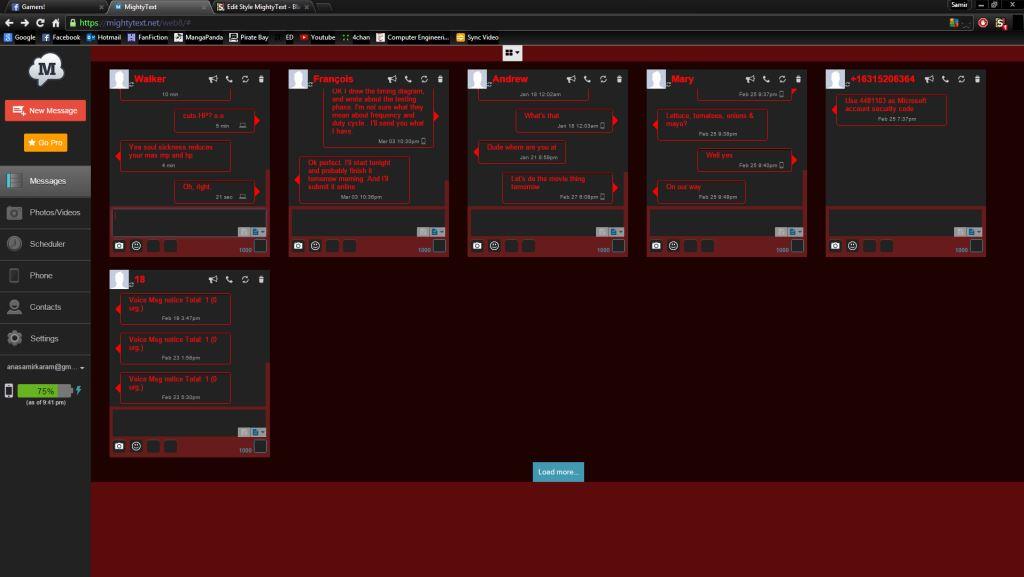Delete the Mary conversation

pyautogui.click(x=798, y=79)
